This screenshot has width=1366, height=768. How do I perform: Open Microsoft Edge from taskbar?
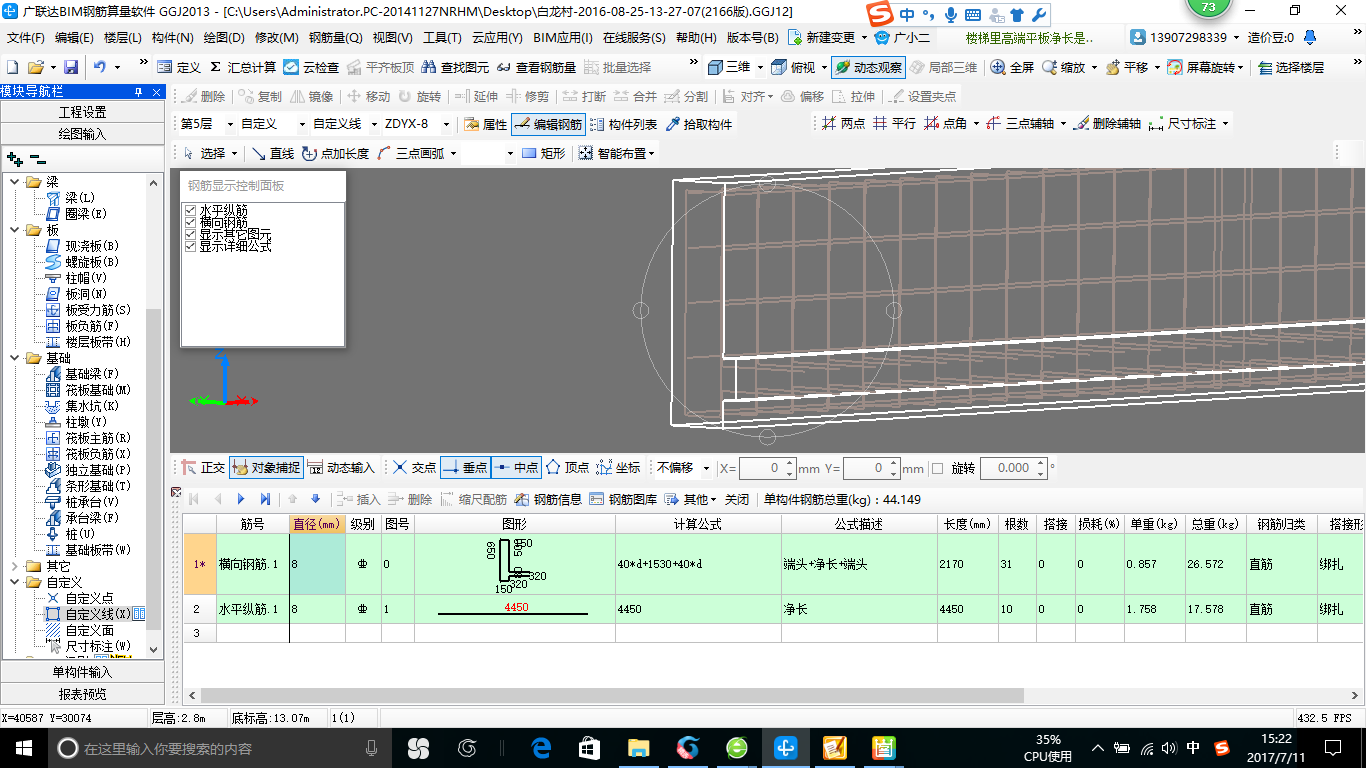tap(542, 747)
